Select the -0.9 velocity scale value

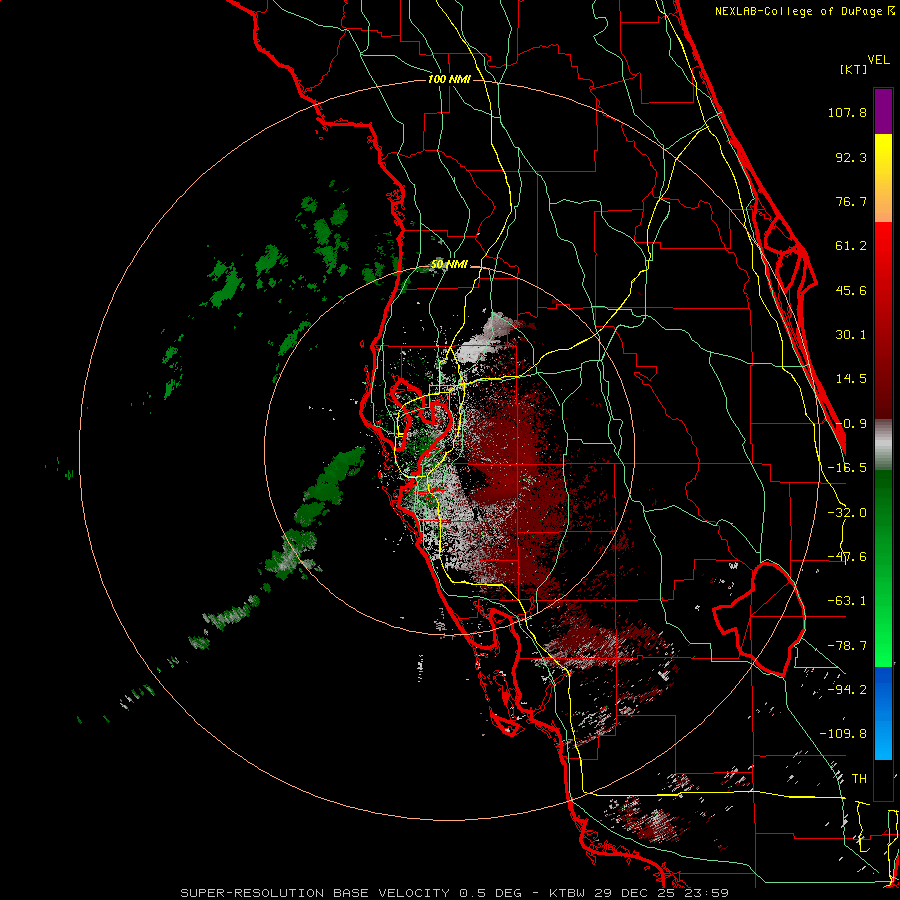pyautogui.click(x=851, y=424)
